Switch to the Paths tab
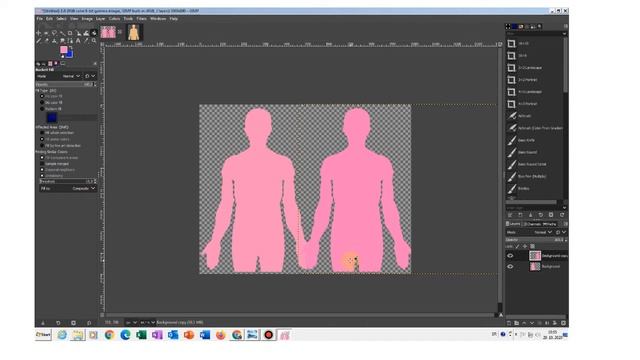The image size is (640, 360). [x=549, y=224]
